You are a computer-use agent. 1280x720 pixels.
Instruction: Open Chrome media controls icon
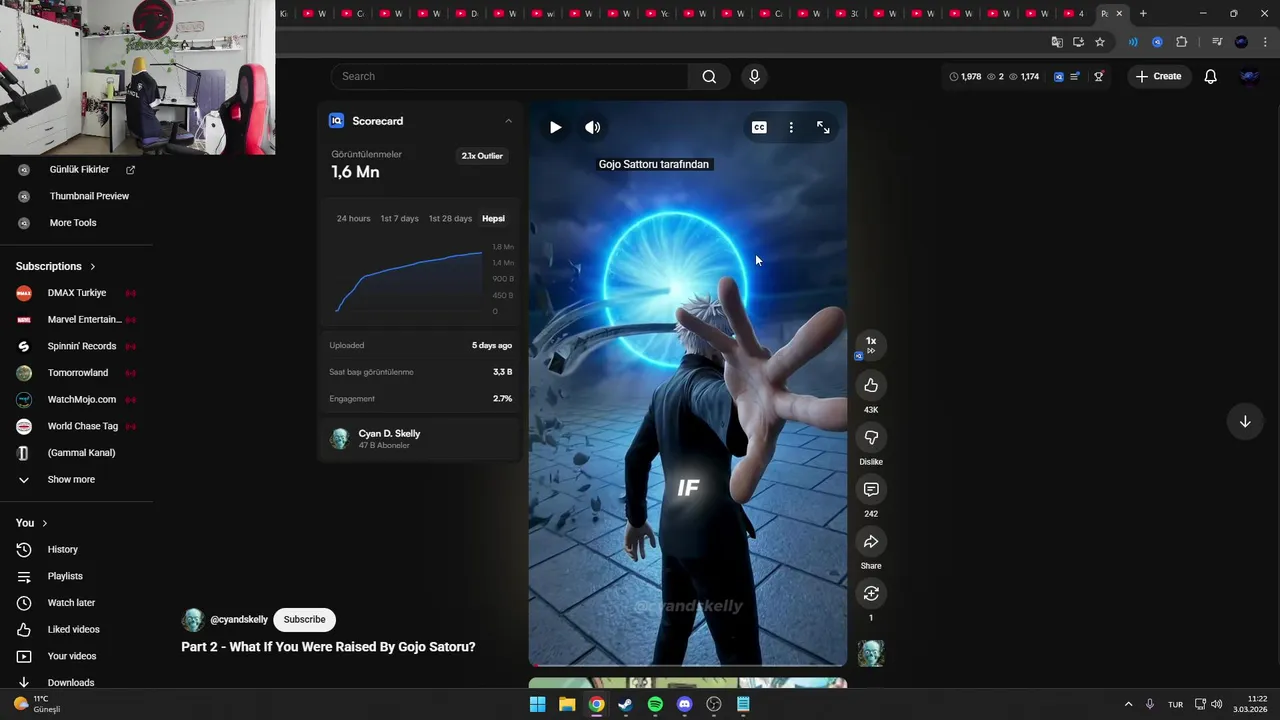click(x=1217, y=42)
